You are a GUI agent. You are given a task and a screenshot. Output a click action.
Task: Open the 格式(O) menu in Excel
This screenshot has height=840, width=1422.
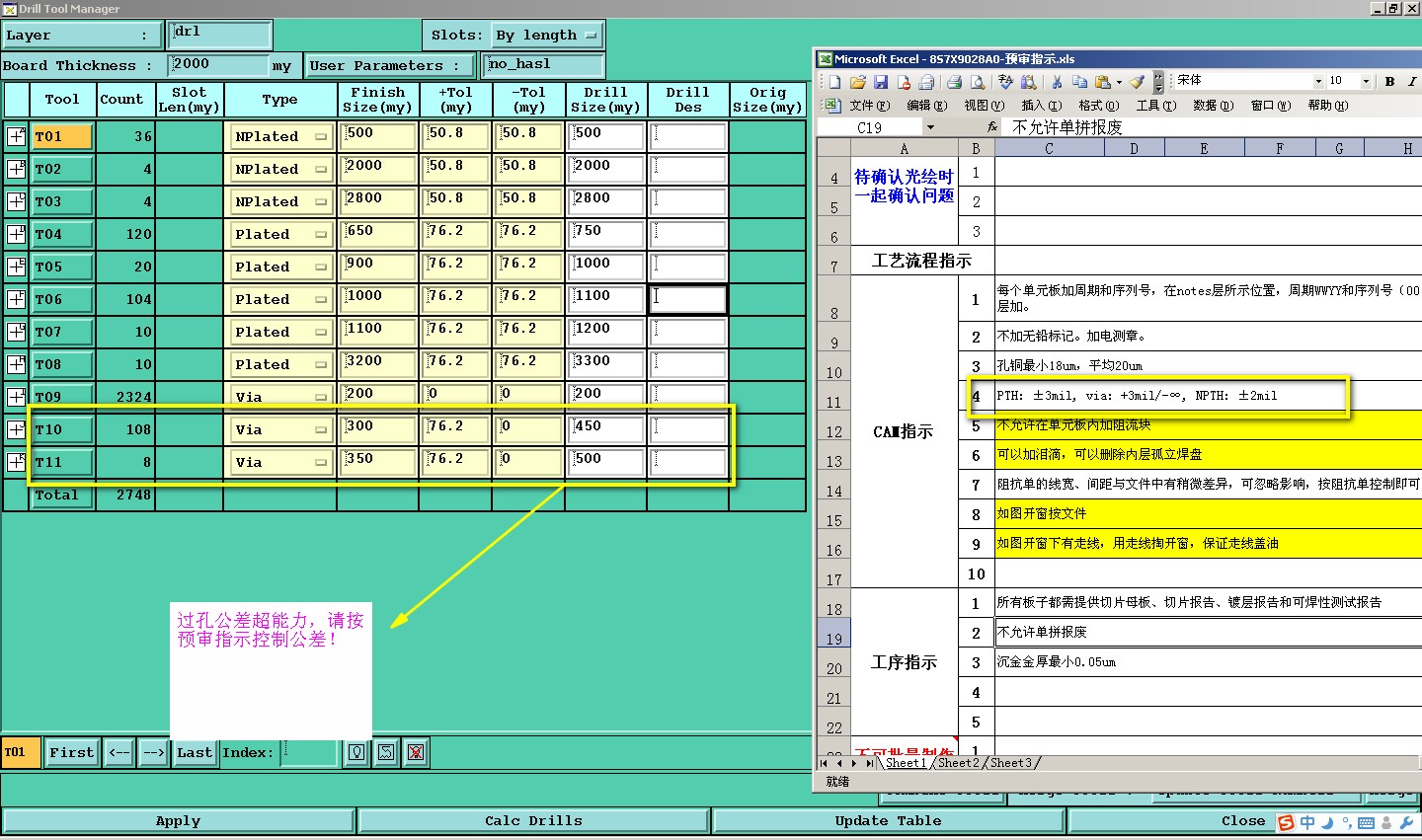tap(1098, 105)
